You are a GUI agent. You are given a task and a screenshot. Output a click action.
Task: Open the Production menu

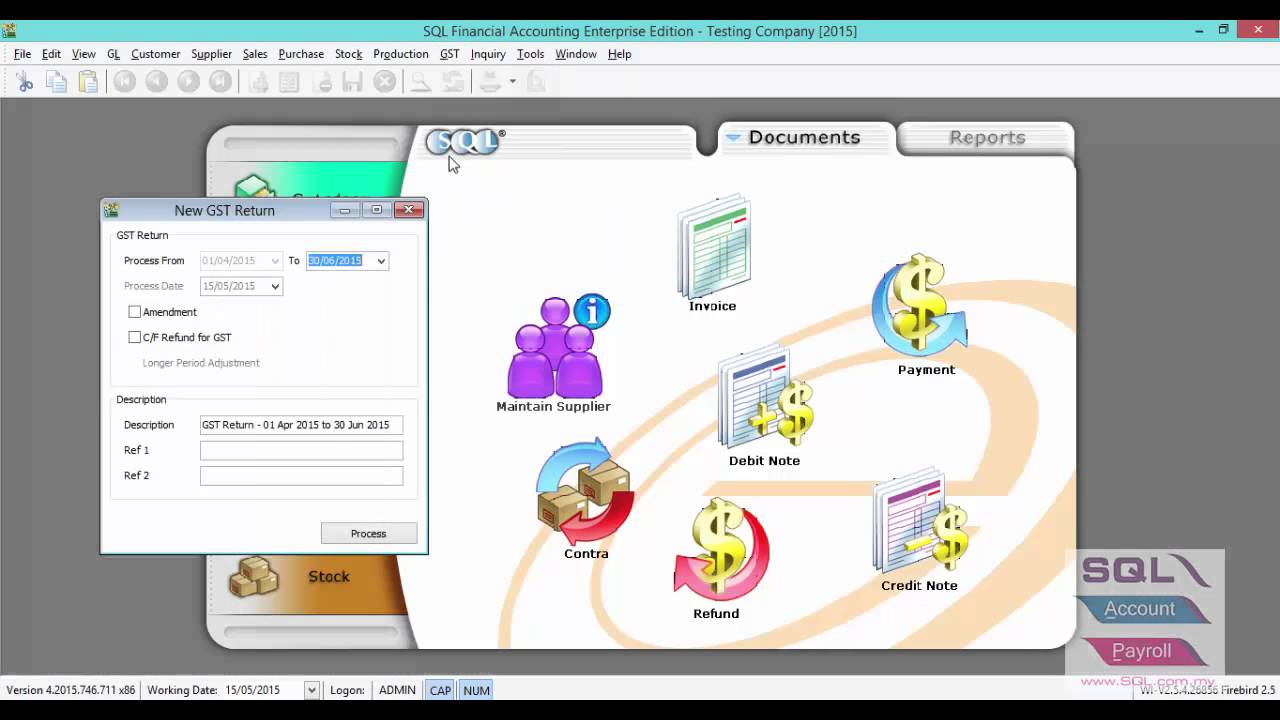[x=400, y=54]
